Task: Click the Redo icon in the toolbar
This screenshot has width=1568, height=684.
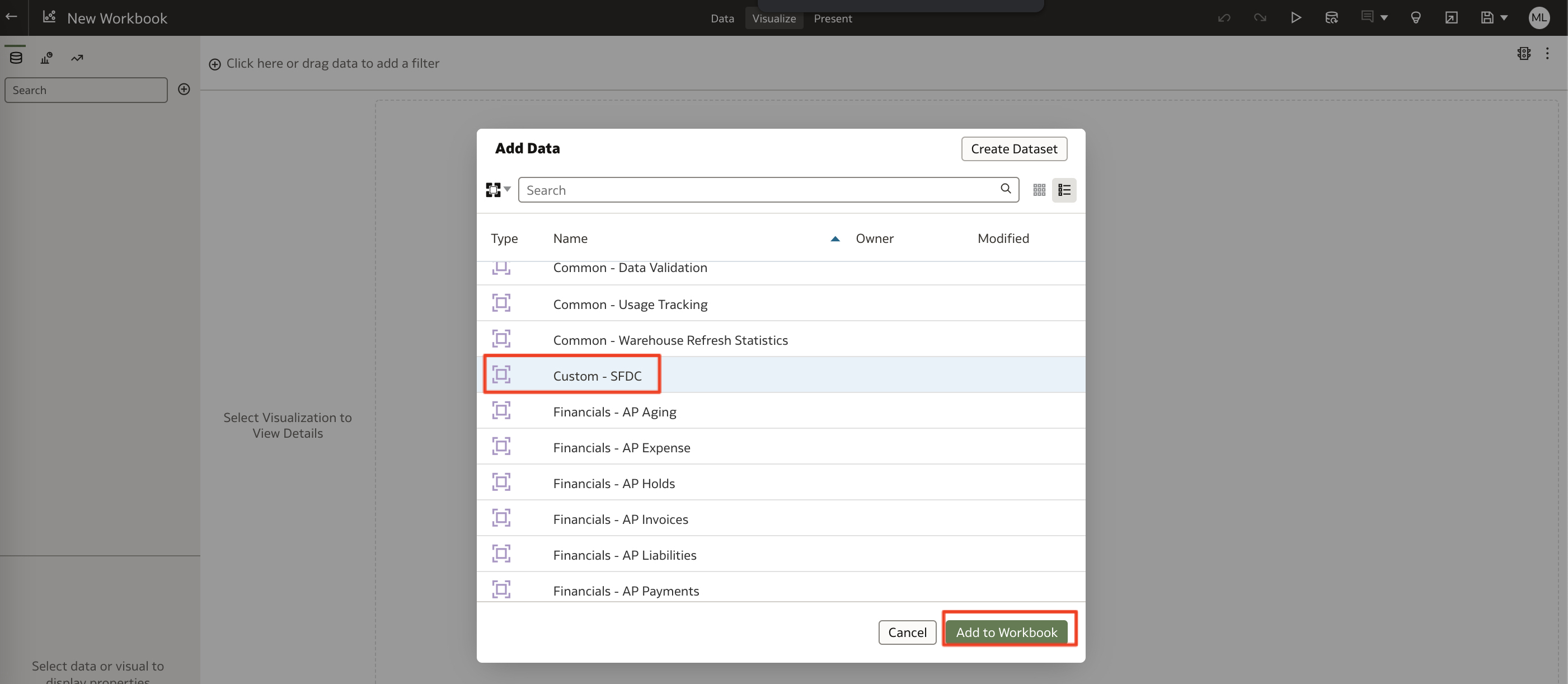Action: pos(1260,18)
